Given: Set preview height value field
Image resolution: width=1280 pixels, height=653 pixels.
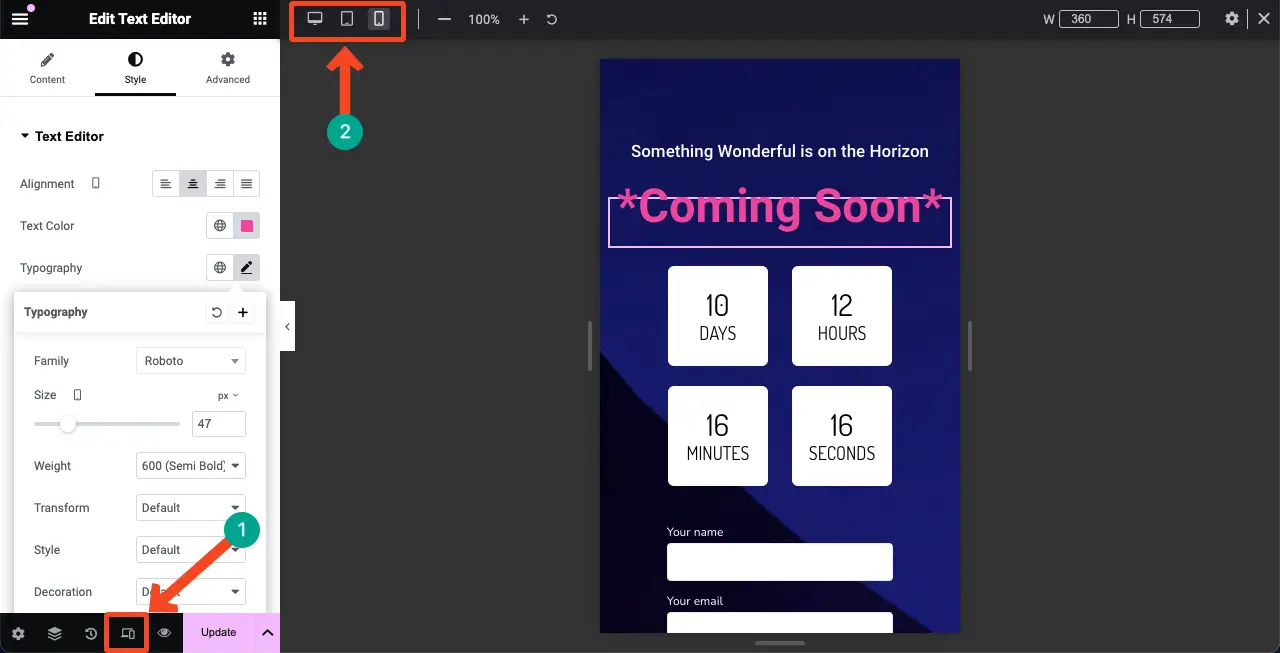Looking at the screenshot, I should 1169,19.
